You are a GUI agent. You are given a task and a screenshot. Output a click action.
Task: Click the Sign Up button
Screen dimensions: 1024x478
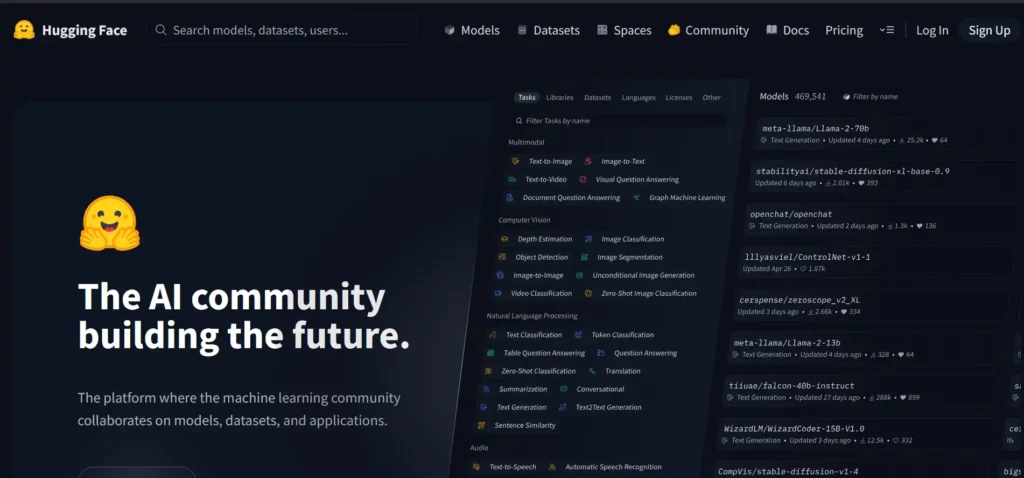(x=989, y=30)
